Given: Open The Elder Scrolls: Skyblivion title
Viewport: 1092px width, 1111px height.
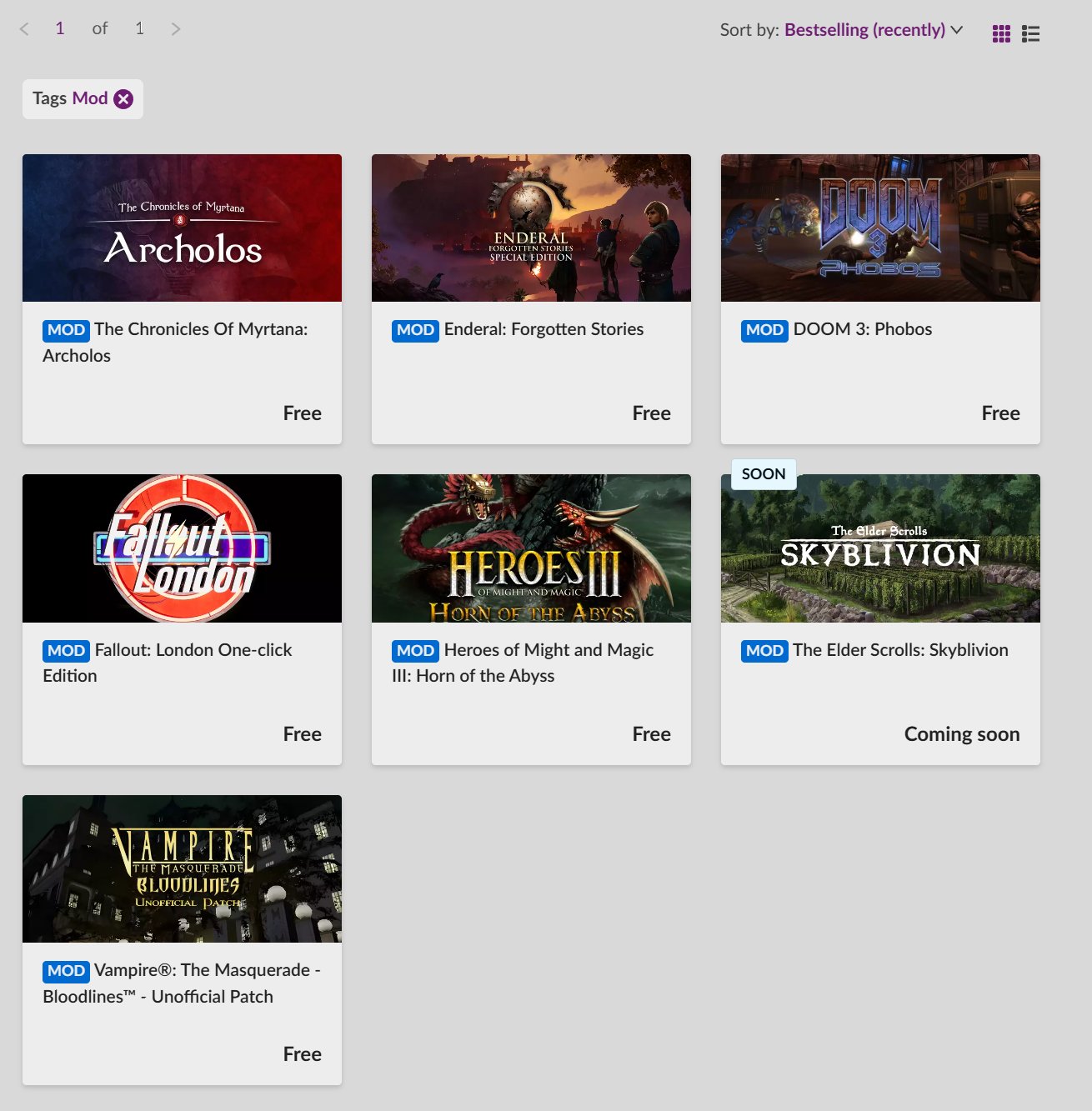Looking at the screenshot, I should [900, 650].
